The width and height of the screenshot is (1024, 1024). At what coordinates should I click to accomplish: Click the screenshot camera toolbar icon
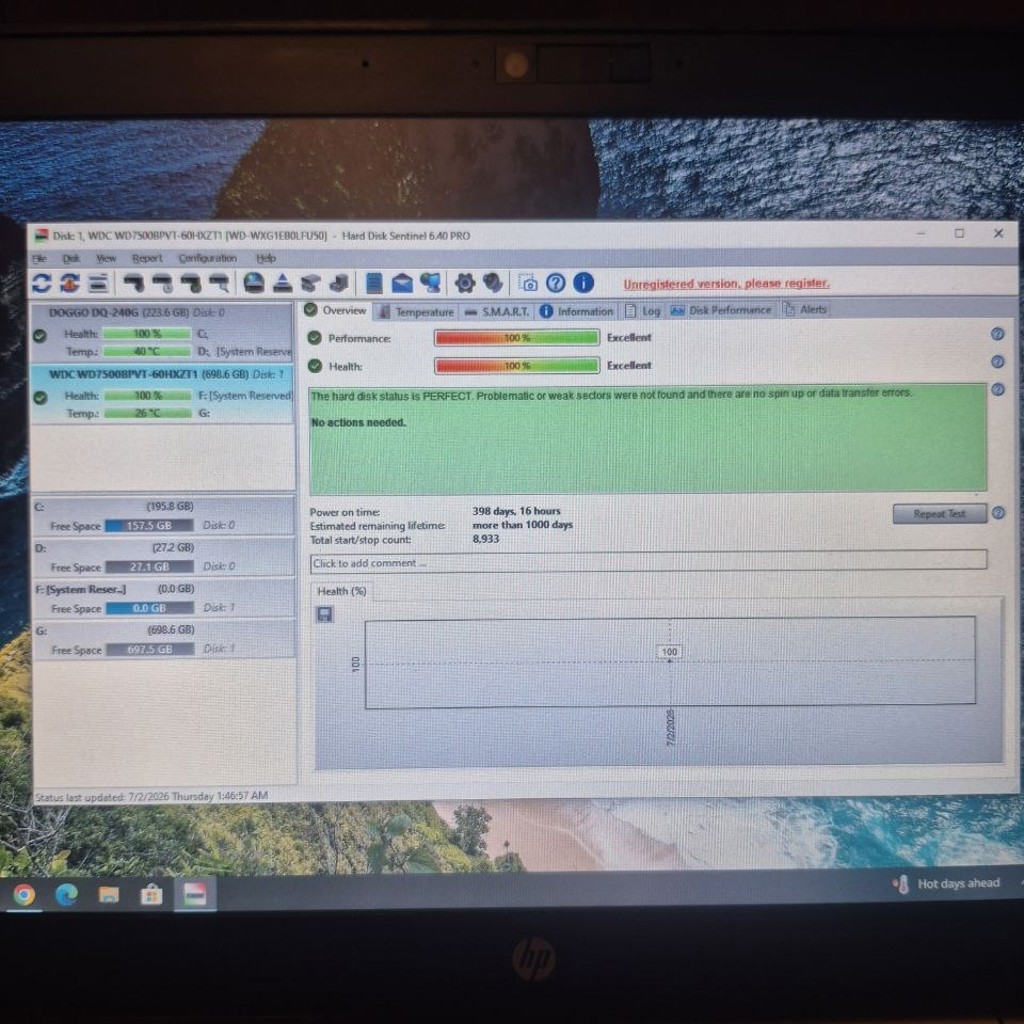pyautogui.click(x=528, y=283)
